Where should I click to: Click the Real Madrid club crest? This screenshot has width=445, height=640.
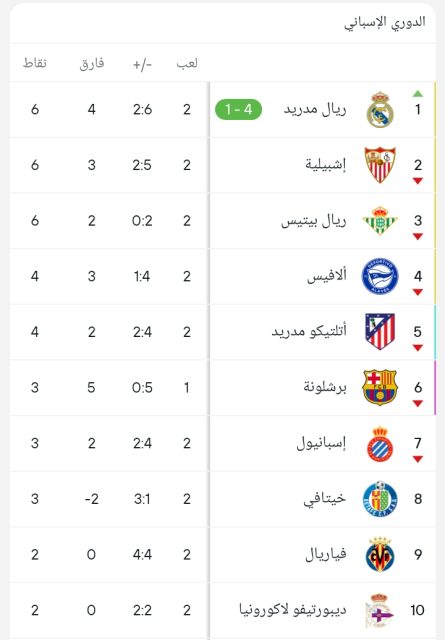point(380,109)
